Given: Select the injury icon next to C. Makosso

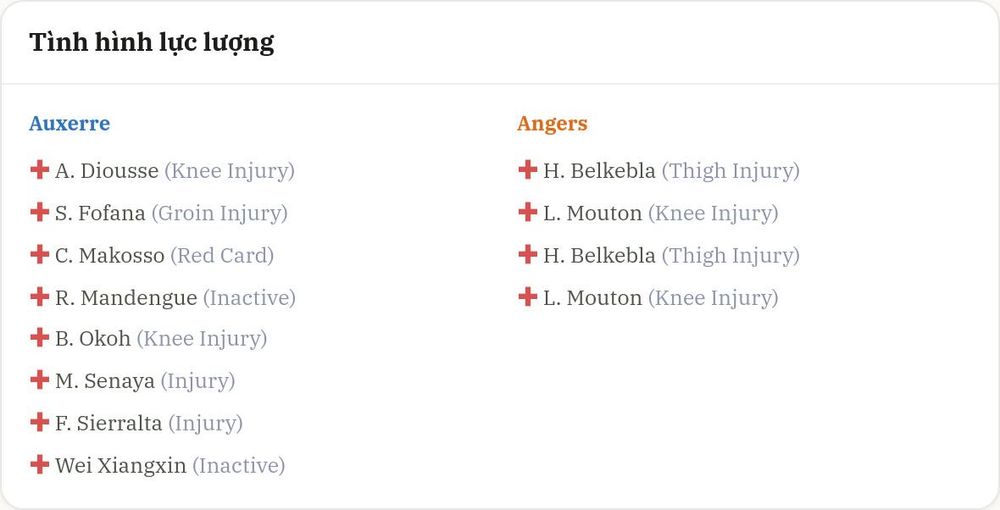Looking at the screenshot, I should [x=40, y=254].
